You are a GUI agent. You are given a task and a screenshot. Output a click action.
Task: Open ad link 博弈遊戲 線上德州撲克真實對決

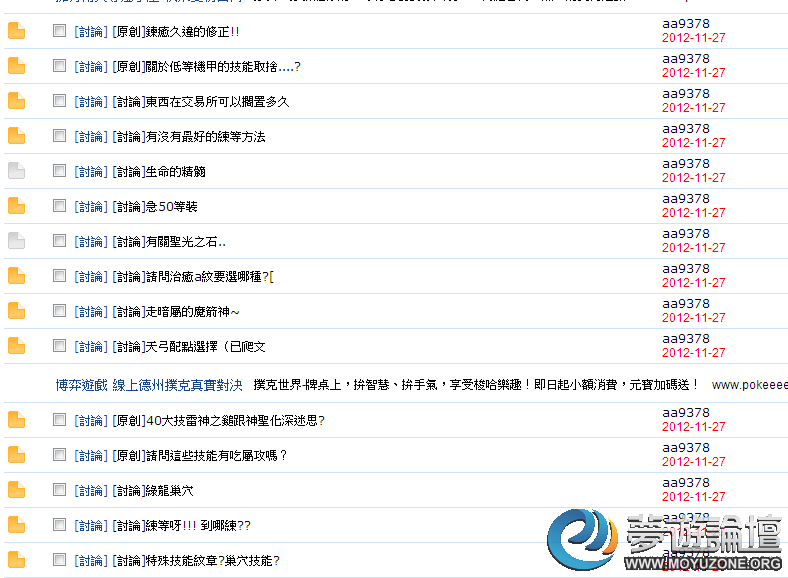coord(149,385)
